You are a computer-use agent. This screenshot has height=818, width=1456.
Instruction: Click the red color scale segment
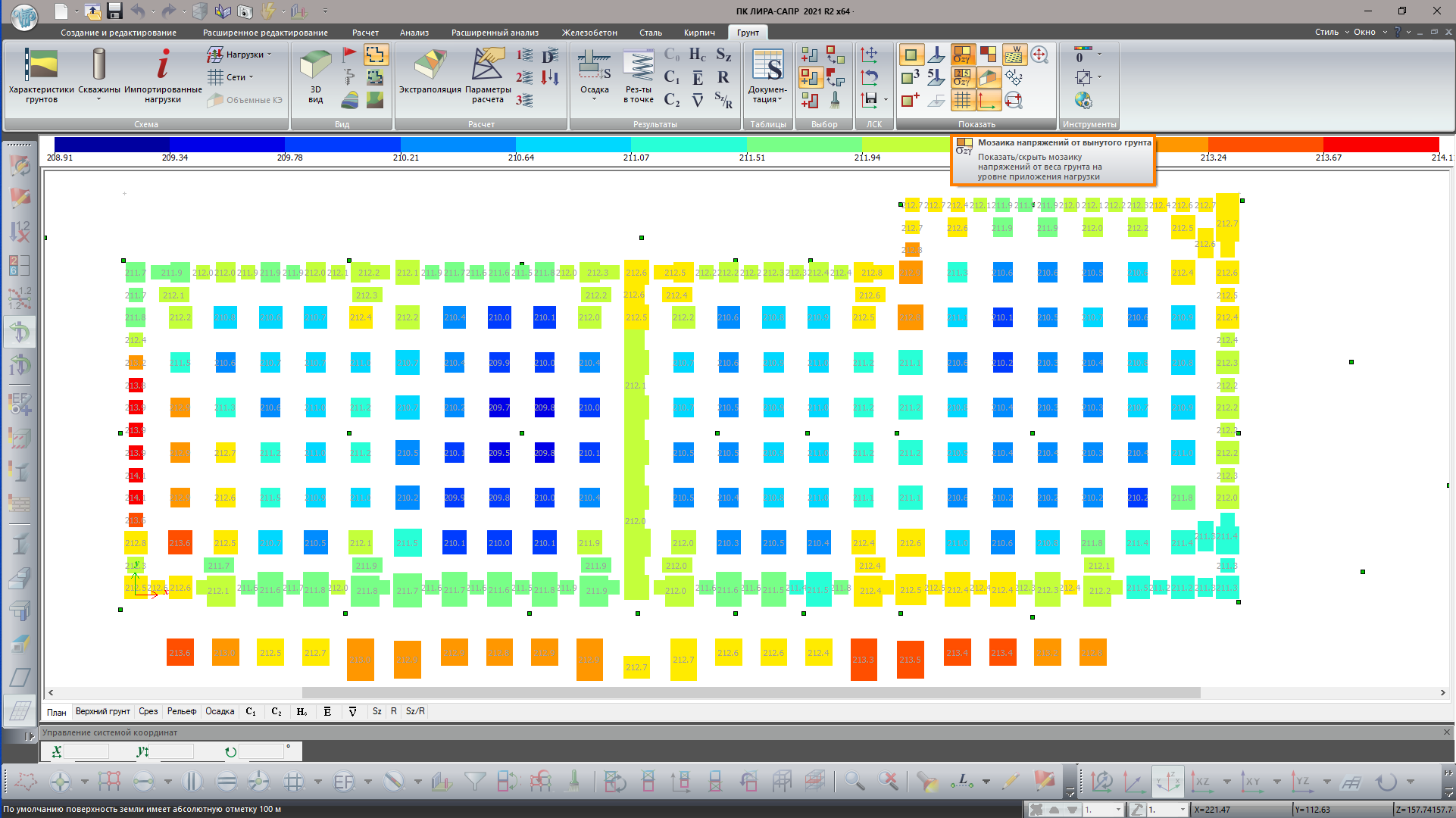click(1380, 145)
